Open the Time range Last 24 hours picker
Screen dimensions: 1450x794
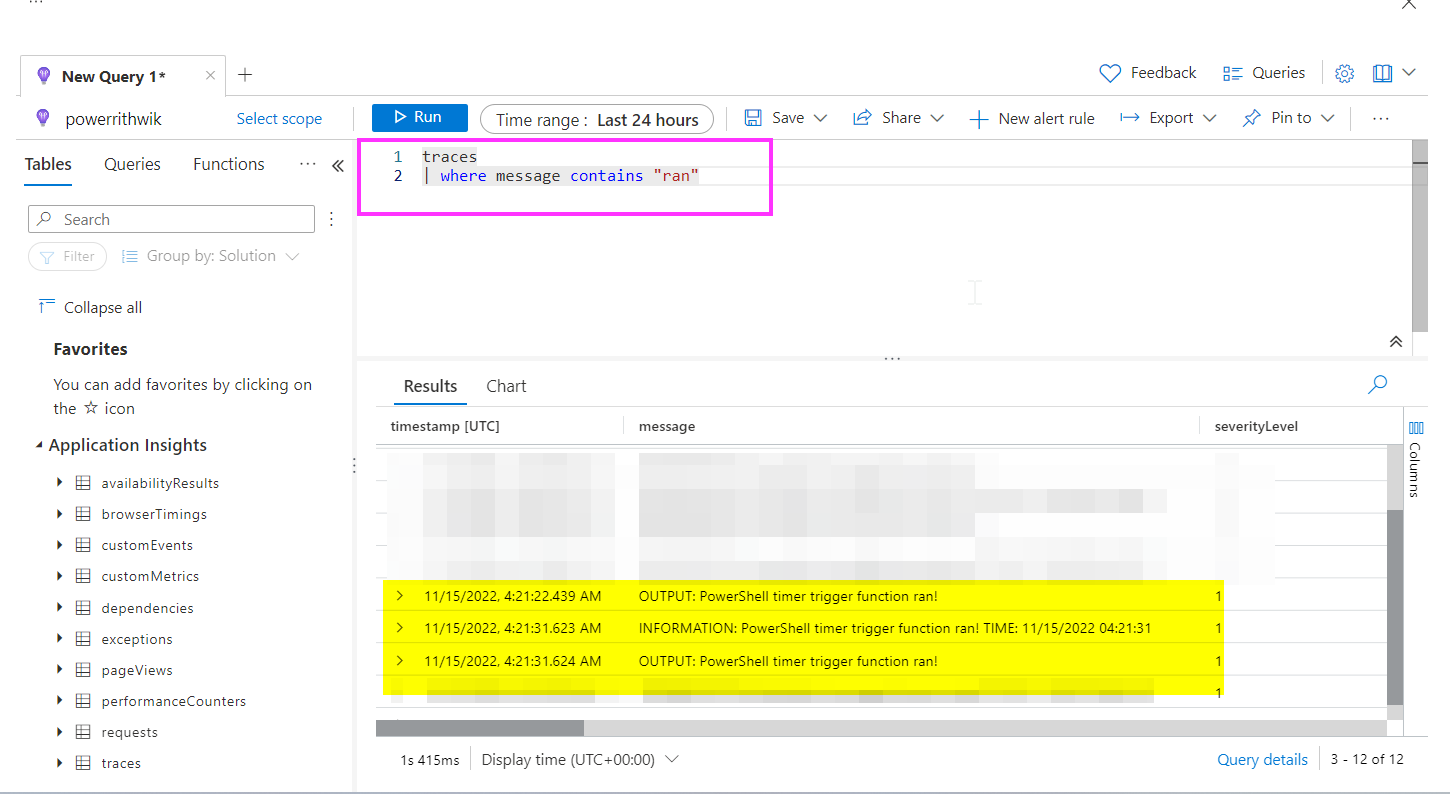tap(597, 119)
